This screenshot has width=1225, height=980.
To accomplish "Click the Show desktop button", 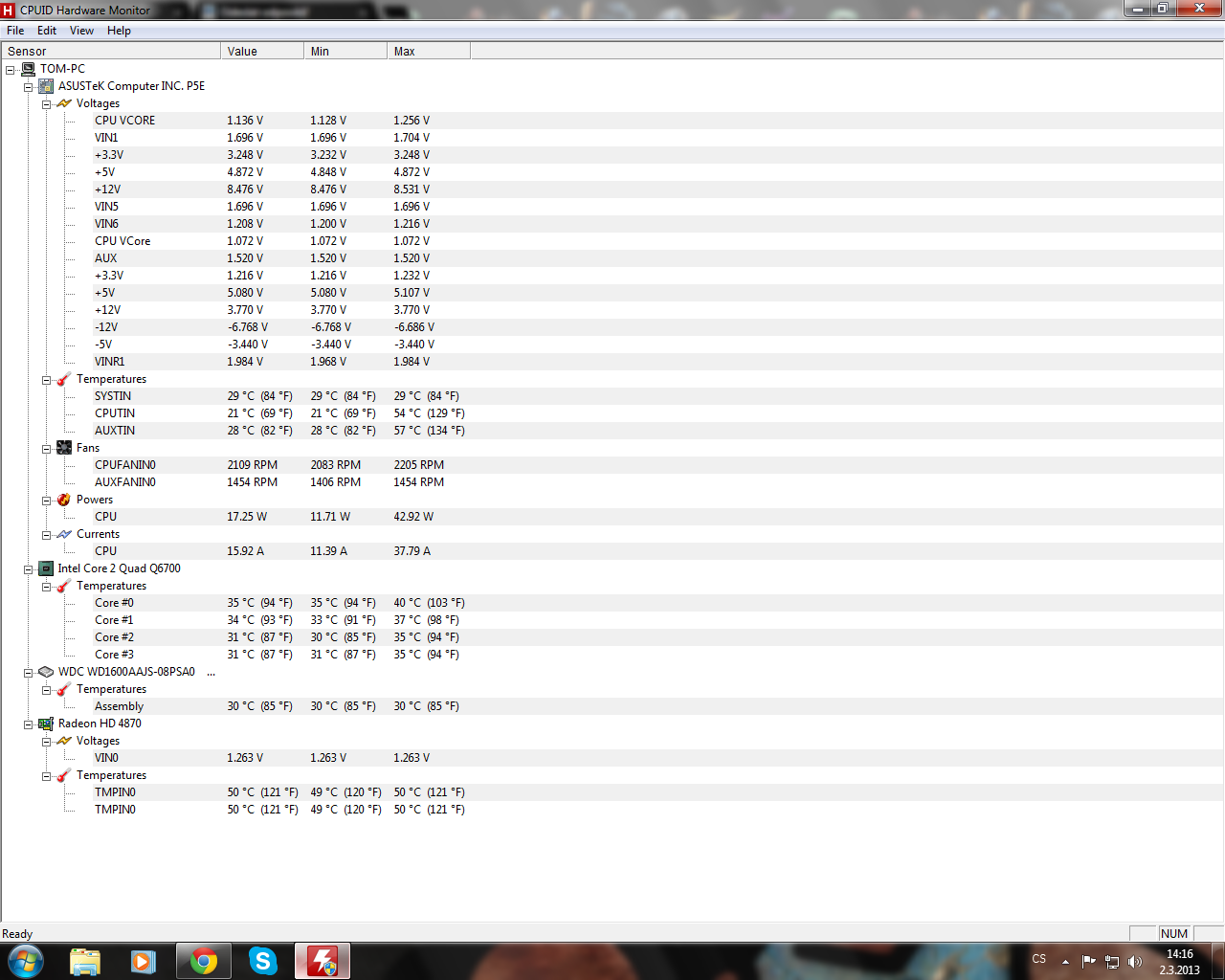I will click(1217, 961).
